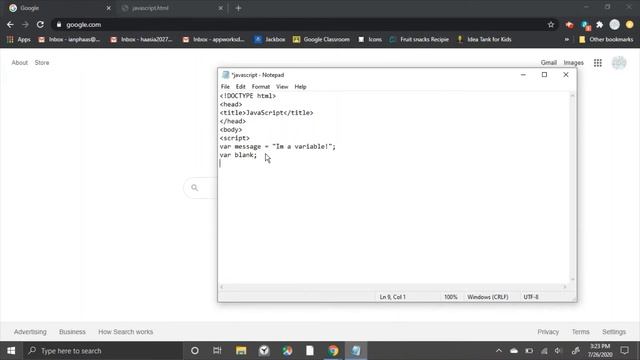Open the Apps bookmark shortcut

click(19, 40)
